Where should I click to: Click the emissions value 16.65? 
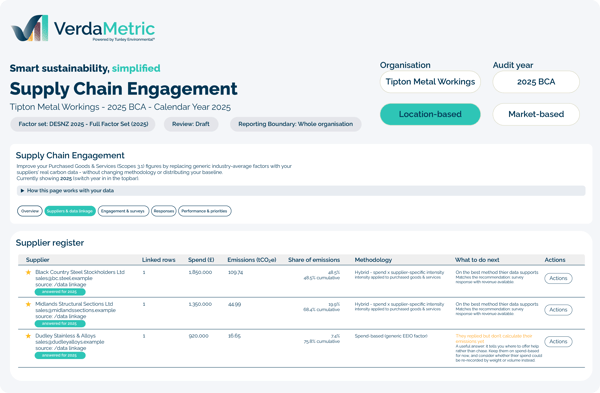coord(234,336)
